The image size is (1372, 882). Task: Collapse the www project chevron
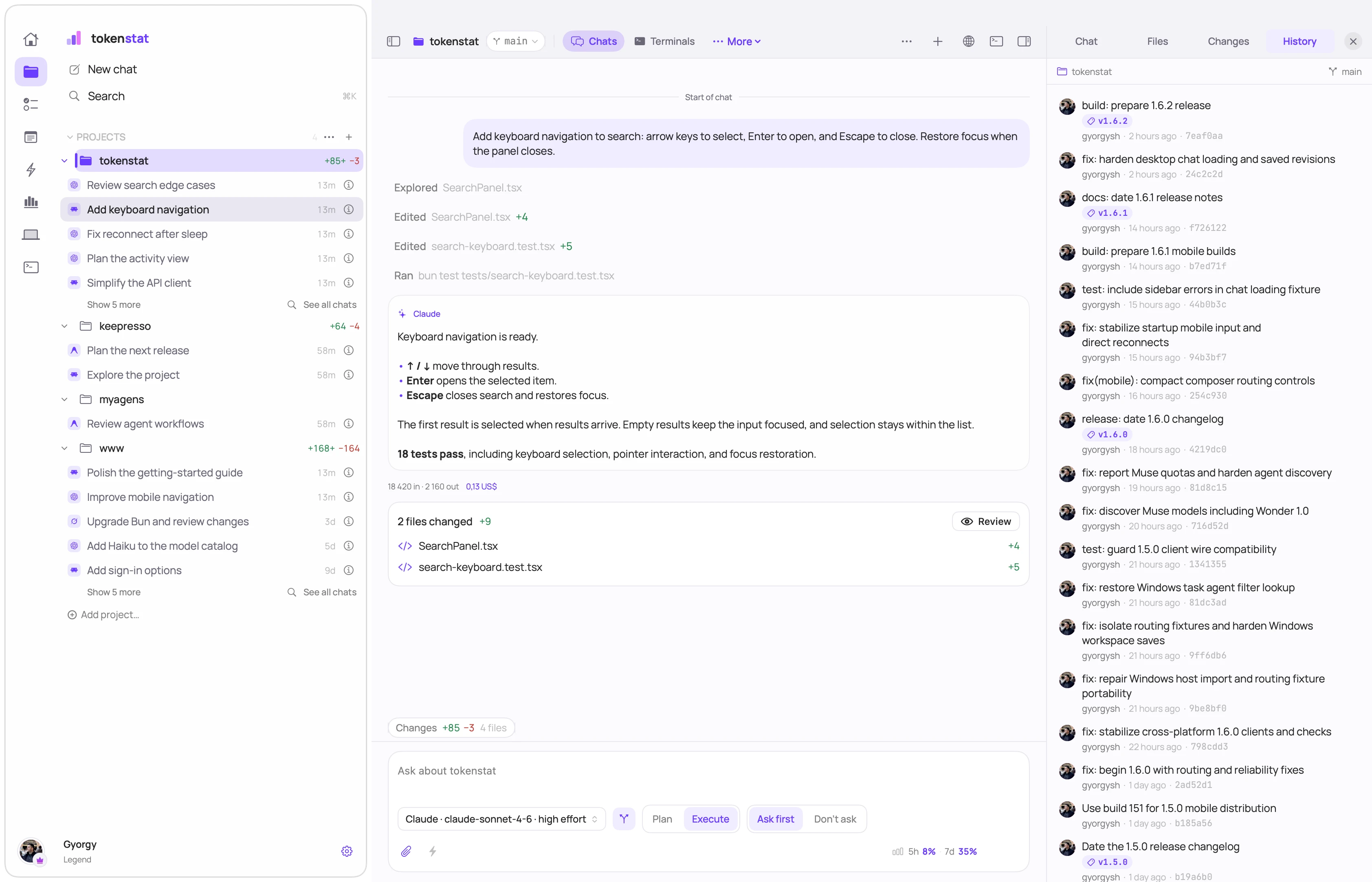[x=65, y=448]
